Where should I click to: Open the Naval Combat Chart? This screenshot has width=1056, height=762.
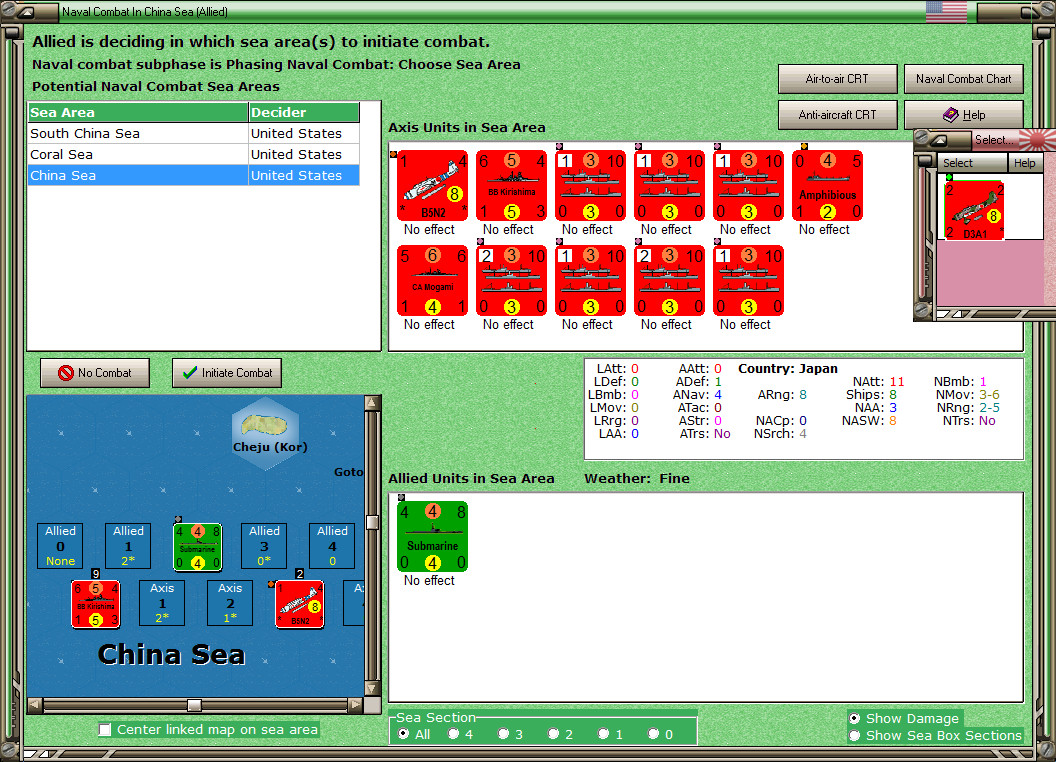pyautogui.click(x=963, y=79)
